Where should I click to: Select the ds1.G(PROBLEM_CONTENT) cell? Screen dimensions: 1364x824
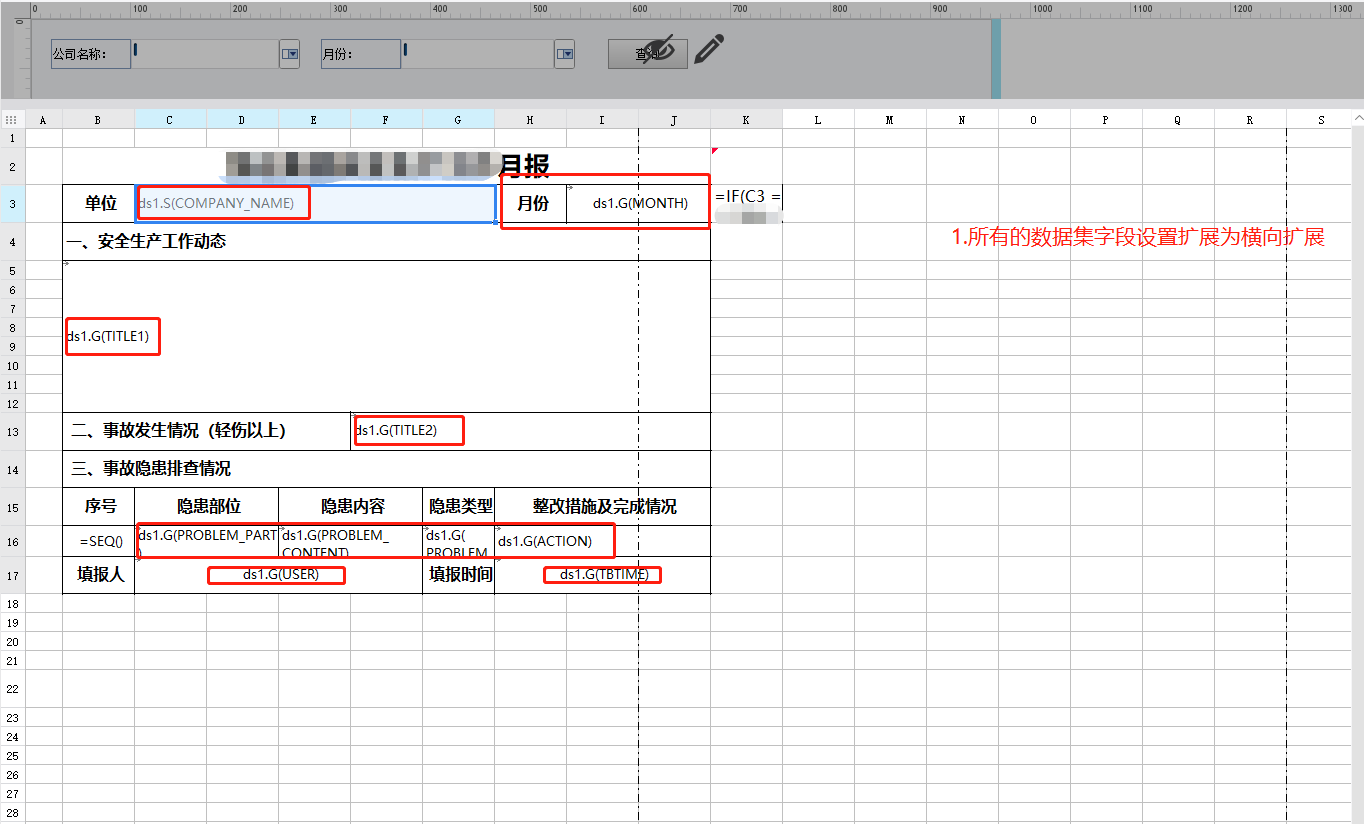[351, 541]
